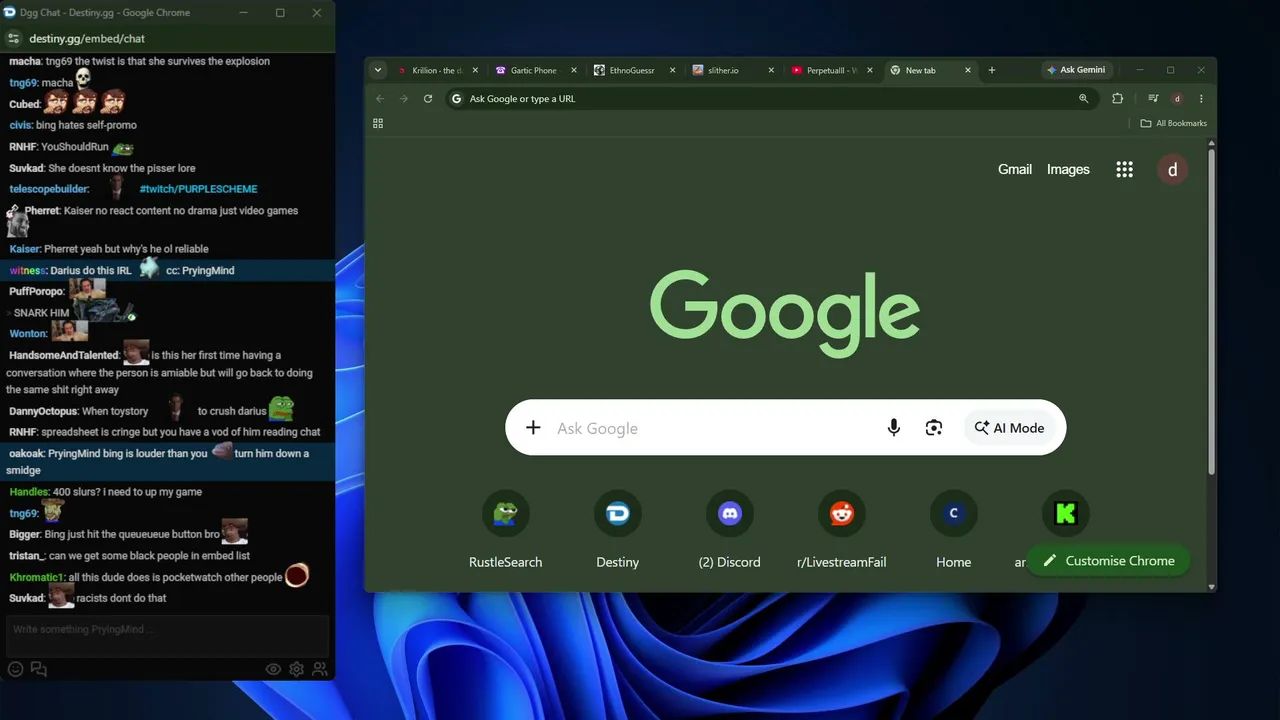Screen dimensions: 1280x720
Task: Open the Google apps grid launcher
Action: pyautogui.click(x=1124, y=170)
